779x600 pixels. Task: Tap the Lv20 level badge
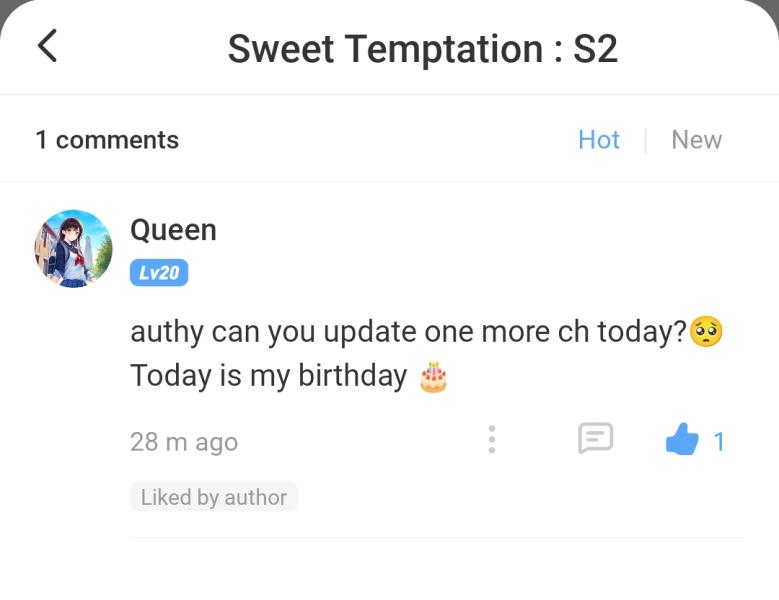pos(159,273)
